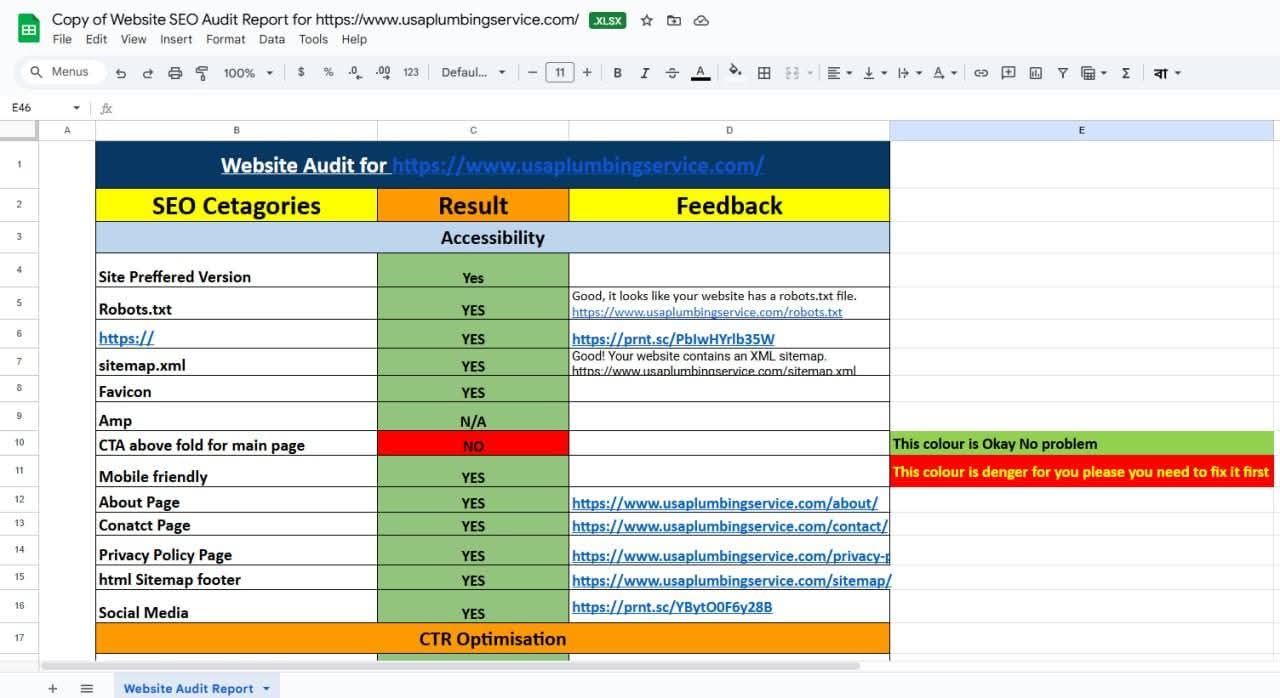Toggle bold formatting
Image resolution: width=1280 pixels, height=698 pixels.
pos(617,72)
